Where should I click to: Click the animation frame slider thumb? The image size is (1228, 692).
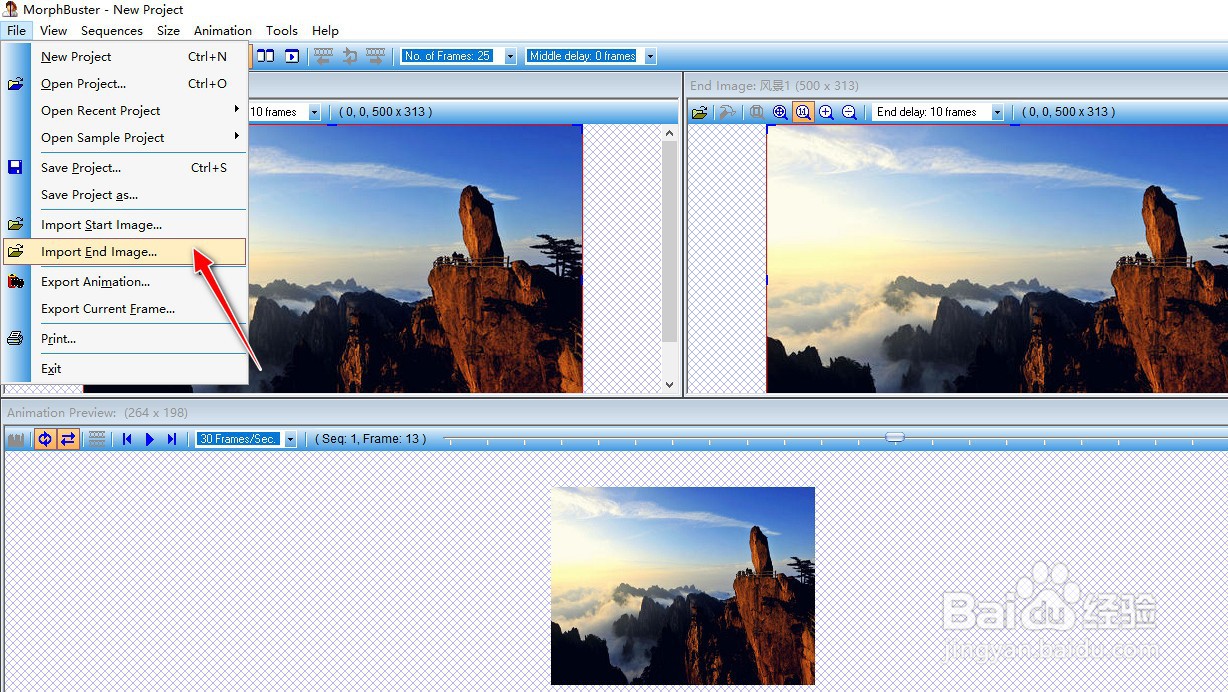coord(895,437)
